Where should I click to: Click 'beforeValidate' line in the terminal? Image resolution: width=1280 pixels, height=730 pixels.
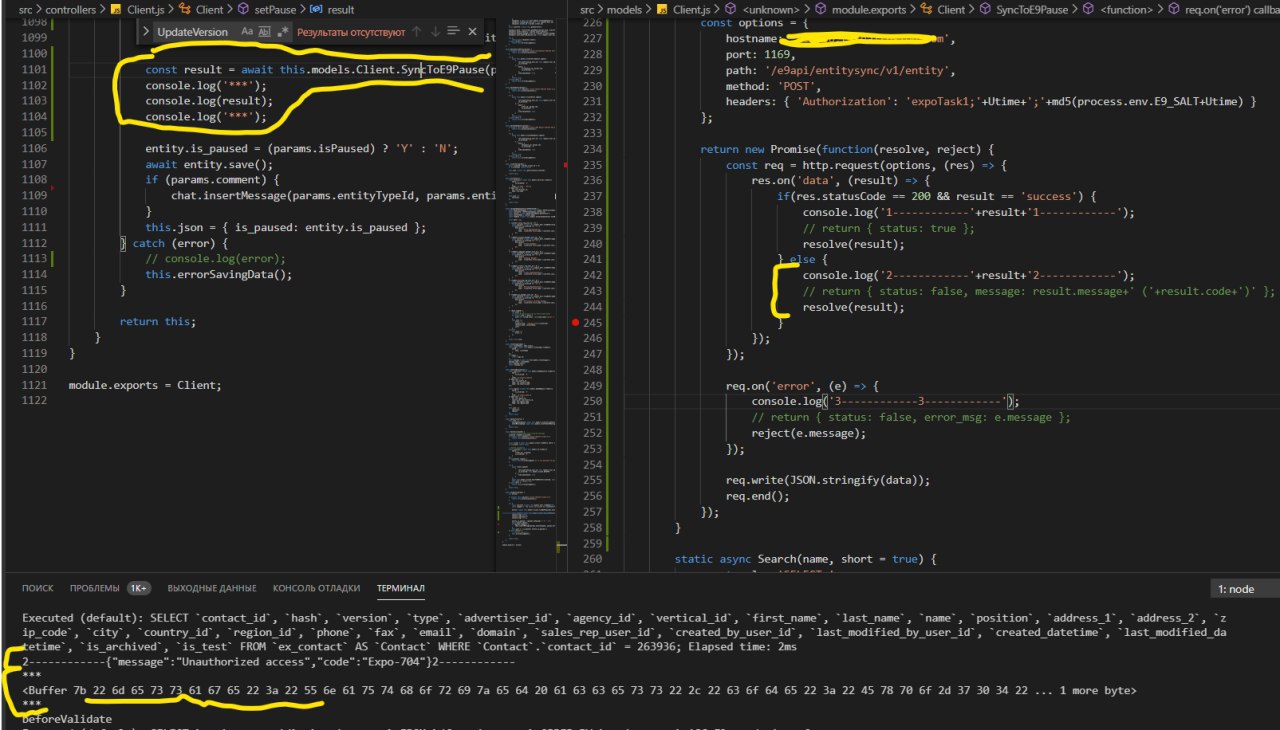(66, 718)
